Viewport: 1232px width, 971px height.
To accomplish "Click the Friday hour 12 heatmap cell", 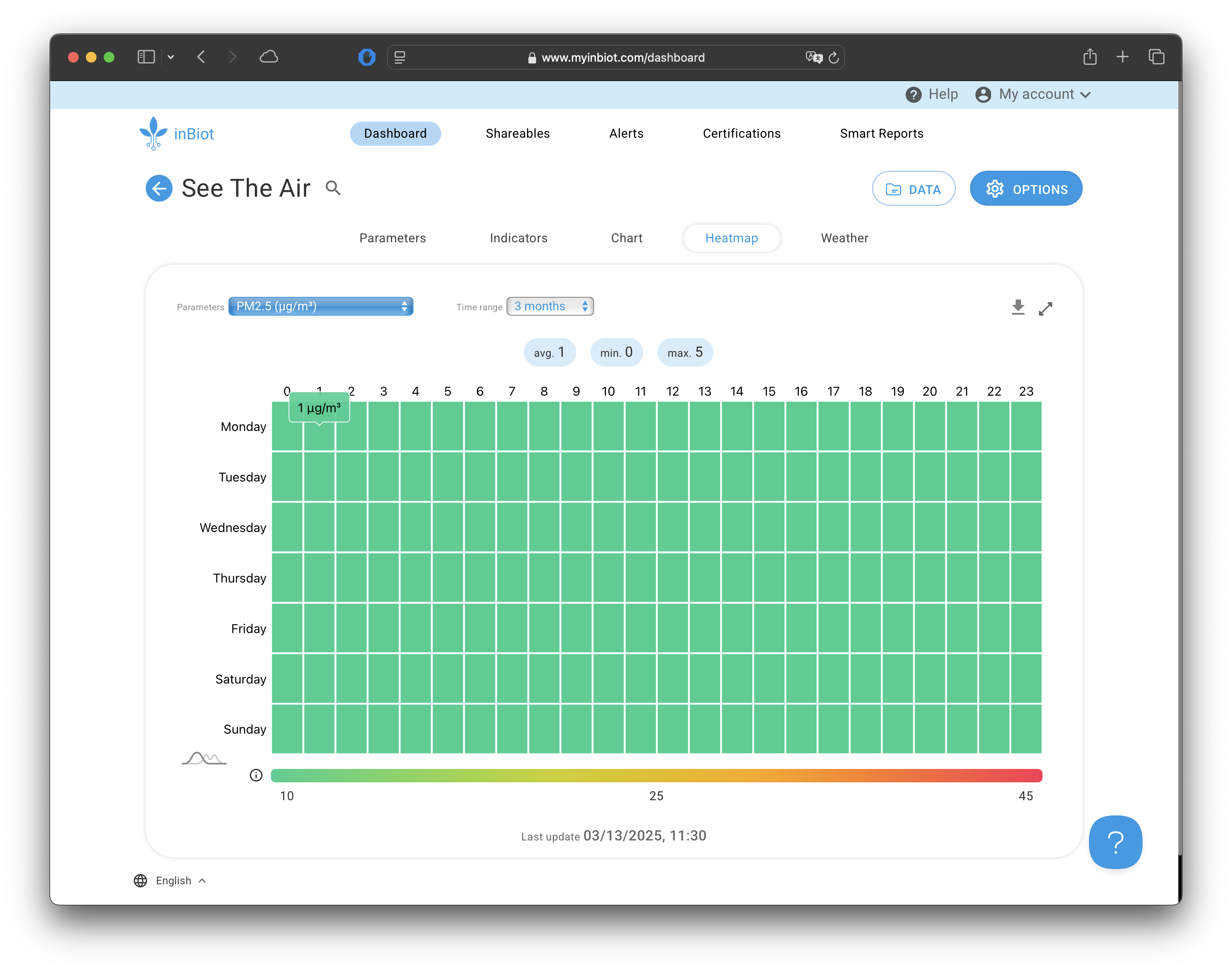I will click(x=673, y=628).
